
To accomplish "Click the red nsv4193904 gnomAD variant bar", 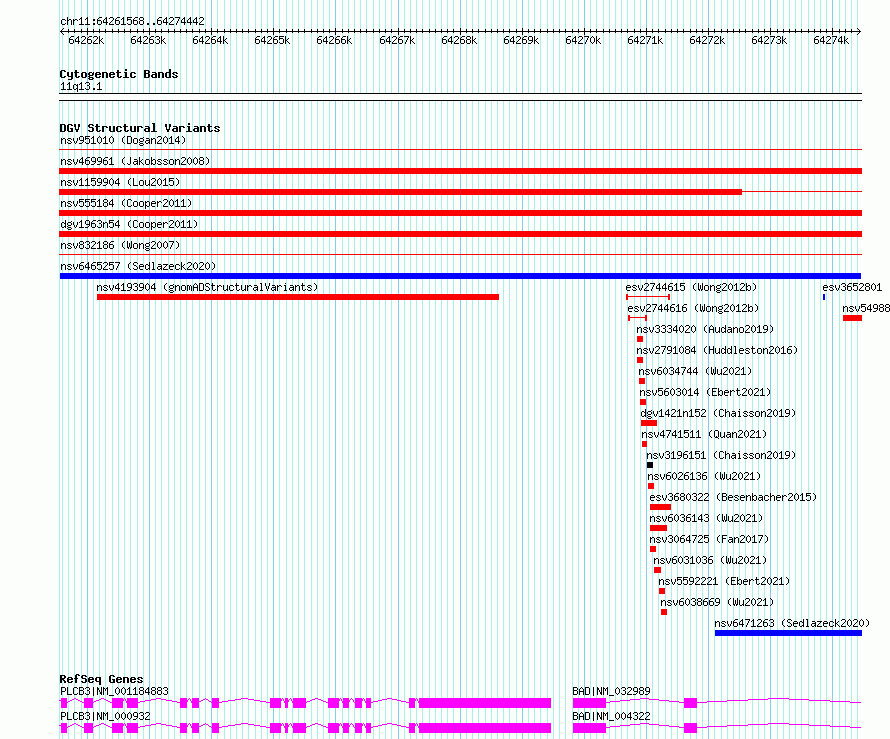I will click(x=298, y=297).
